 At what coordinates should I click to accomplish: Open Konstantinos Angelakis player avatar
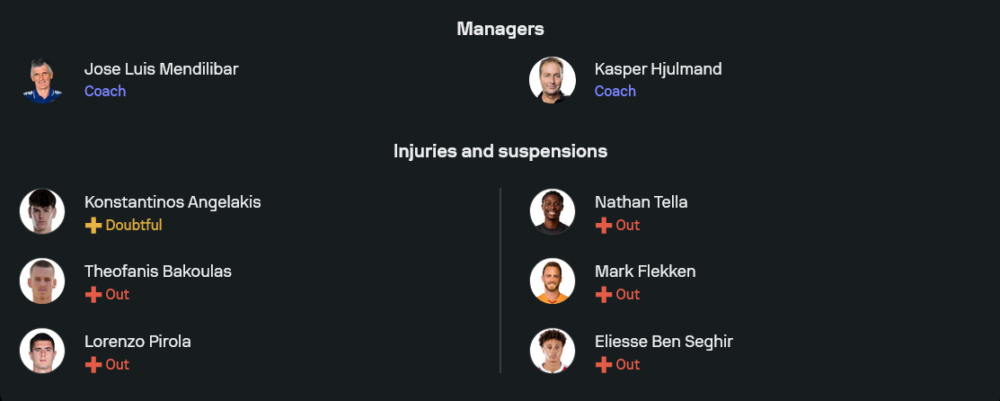tap(42, 211)
